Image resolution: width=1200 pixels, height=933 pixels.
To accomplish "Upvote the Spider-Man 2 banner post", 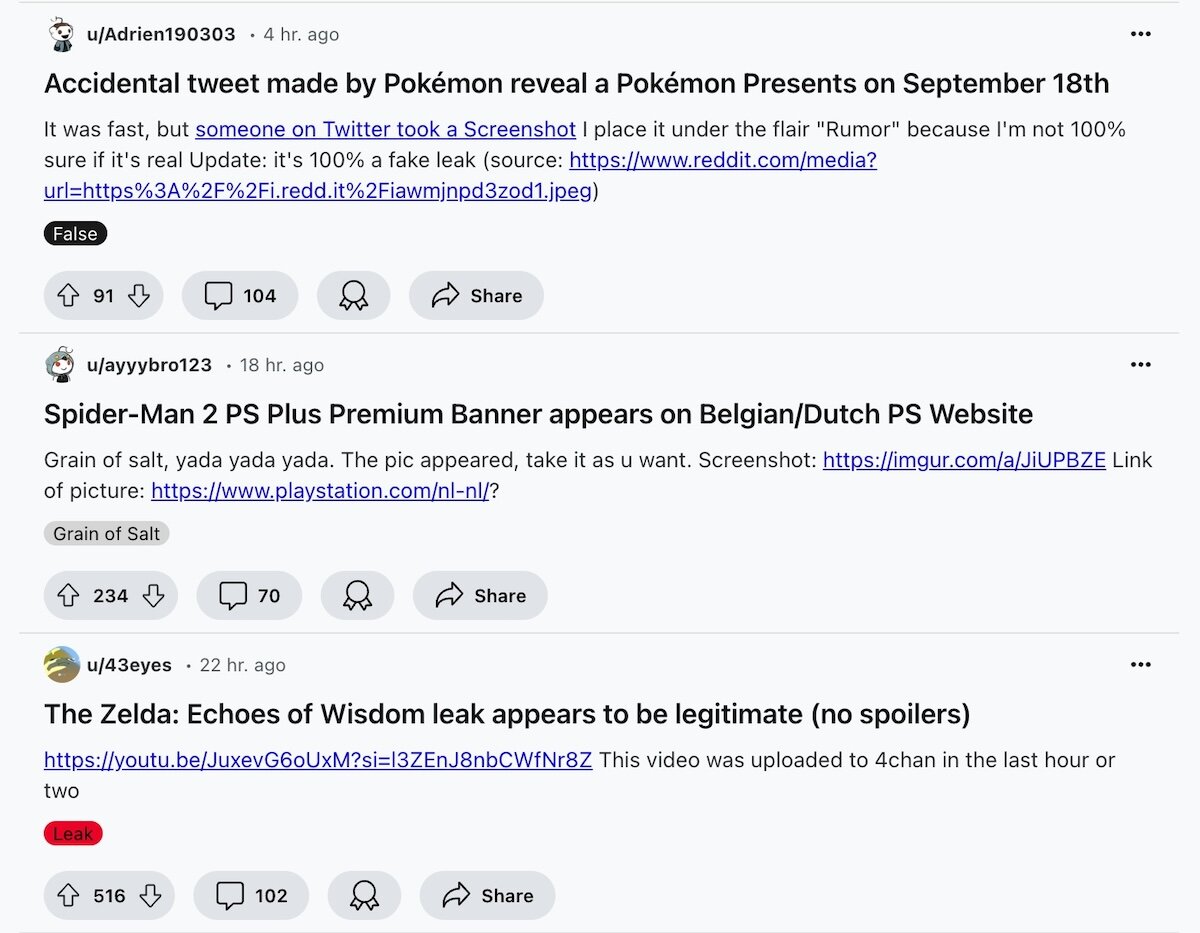I will [68, 596].
